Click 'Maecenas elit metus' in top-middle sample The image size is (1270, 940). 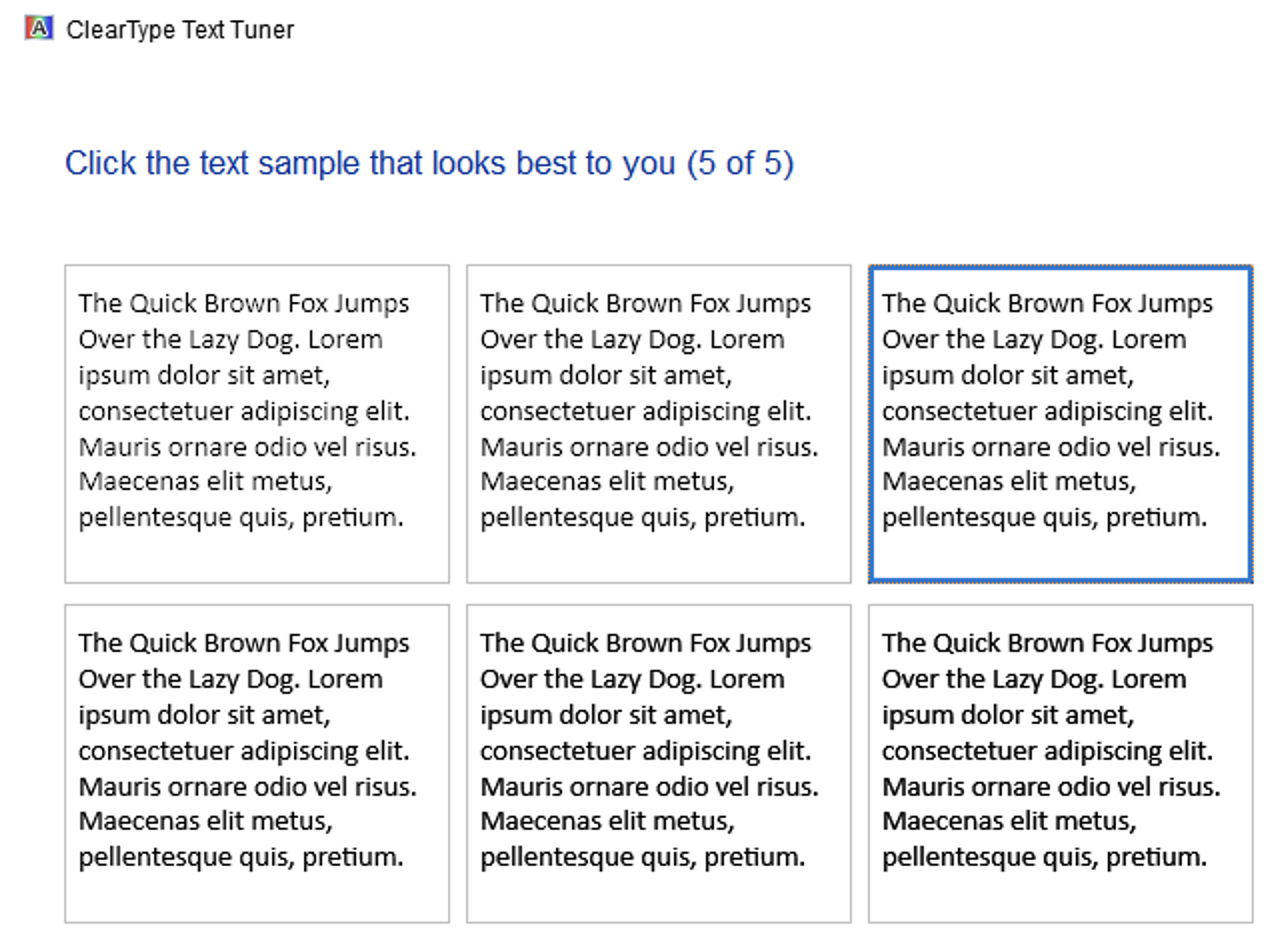pos(606,482)
